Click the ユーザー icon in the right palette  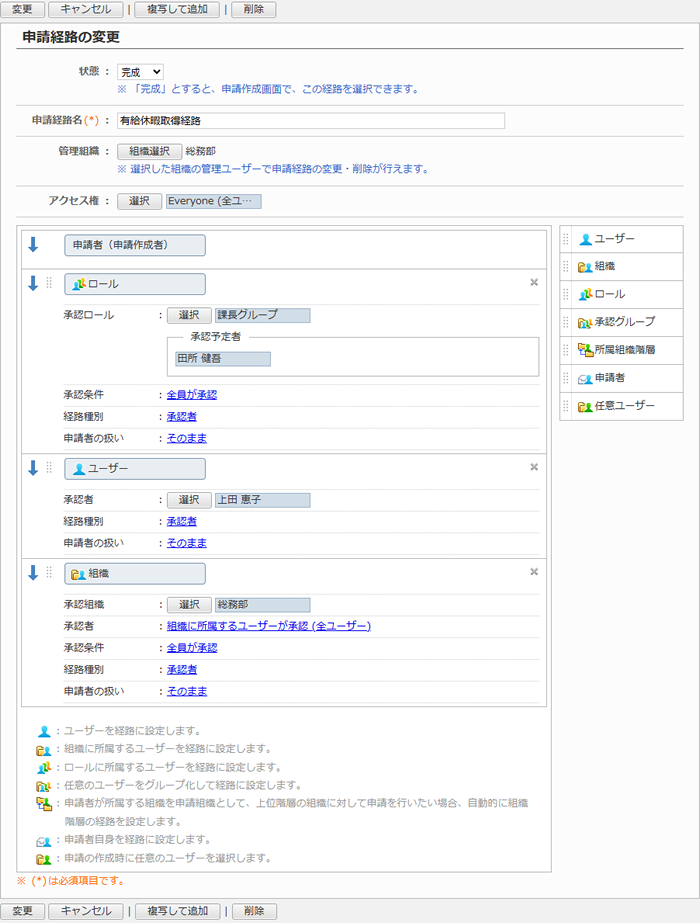(x=585, y=239)
